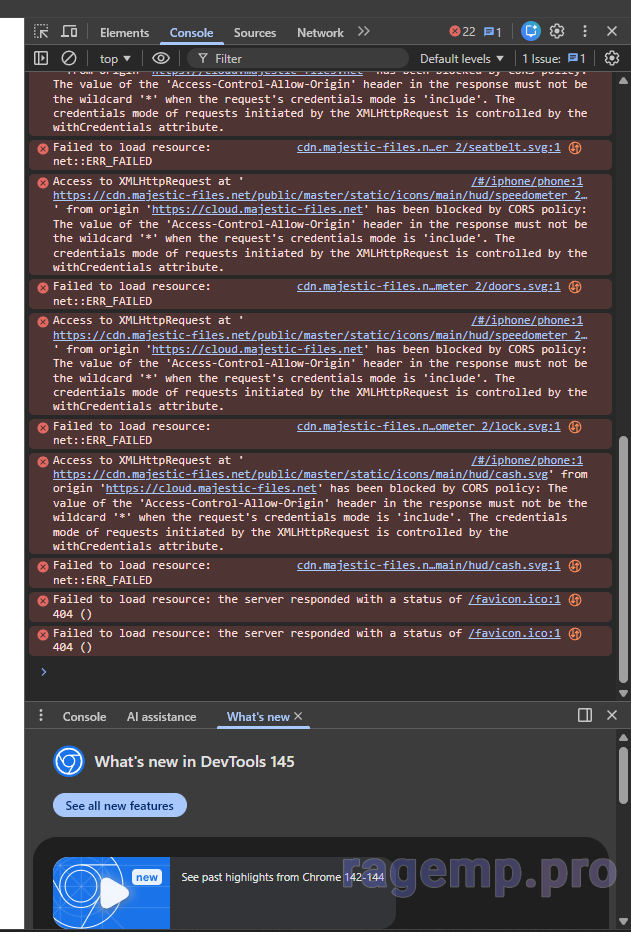
Task: Open the console settings gear icon
Action: [x=611, y=59]
